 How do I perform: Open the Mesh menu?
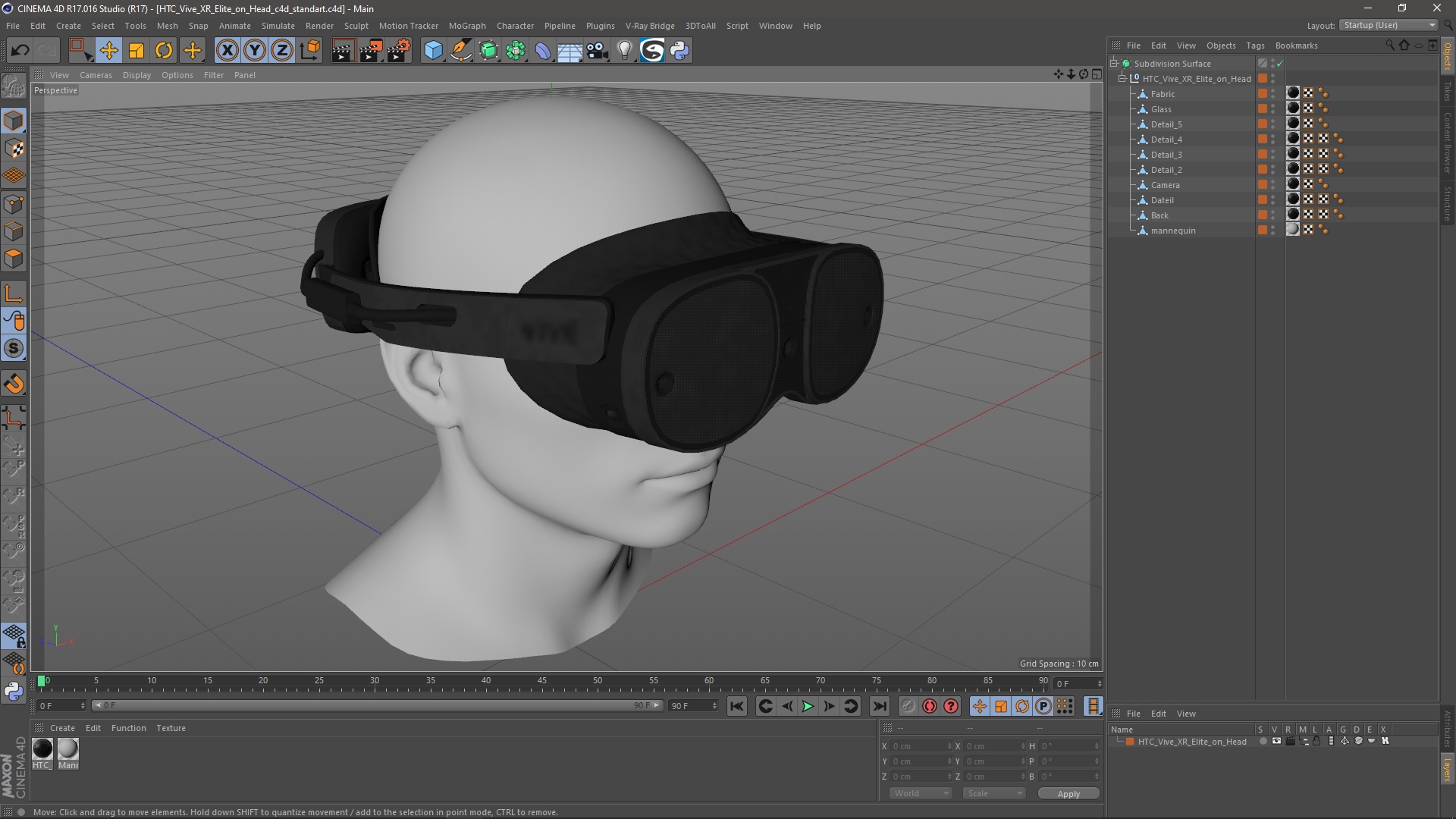click(x=167, y=26)
